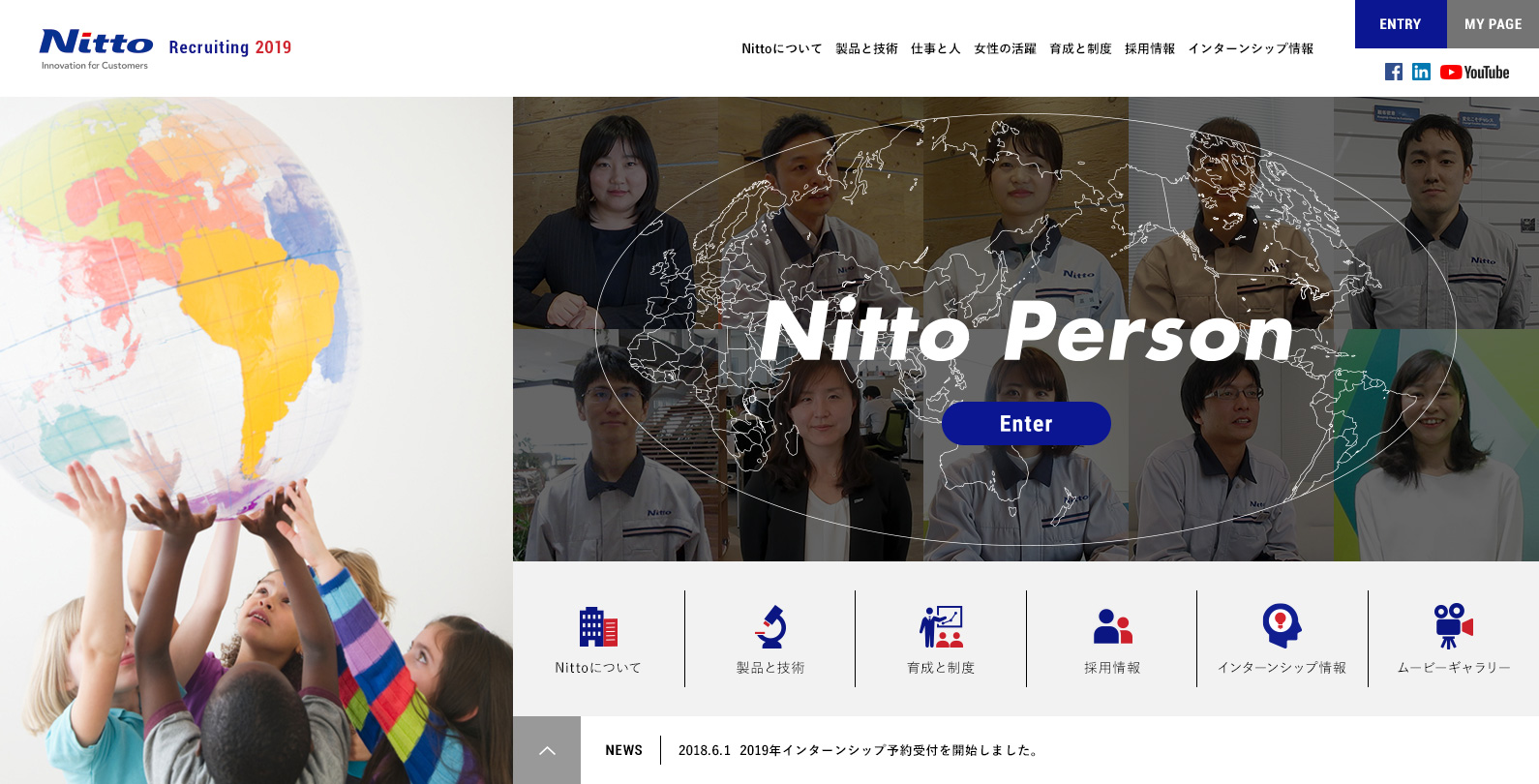Open the 仕事と人 menu item
Image resolution: width=1539 pixels, height=784 pixels.
pos(935,48)
